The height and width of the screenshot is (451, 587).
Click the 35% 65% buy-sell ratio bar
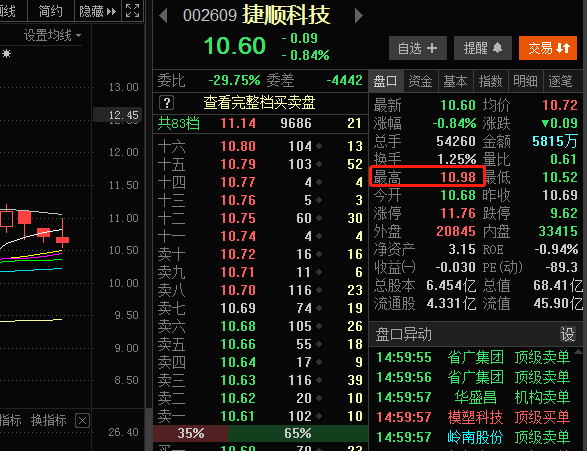point(260,433)
